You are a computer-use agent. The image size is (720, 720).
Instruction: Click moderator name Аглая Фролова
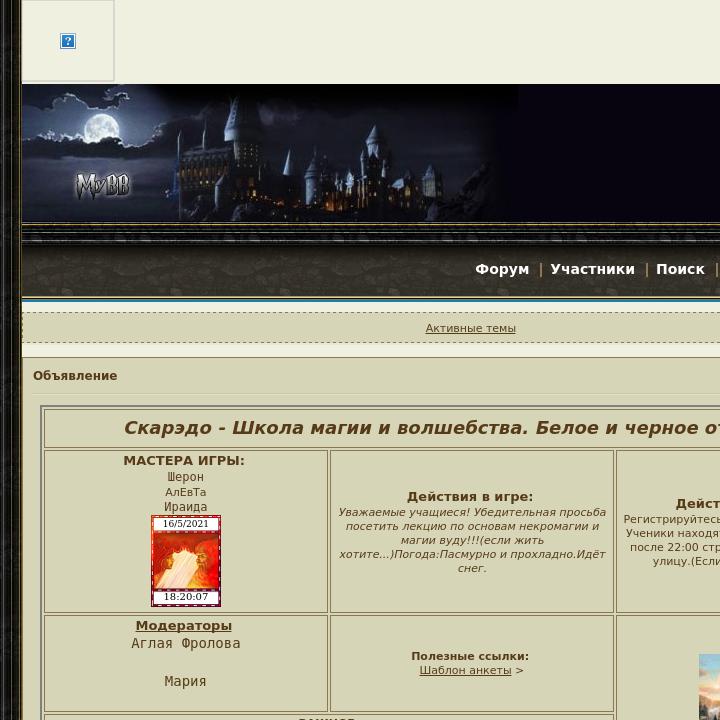pyautogui.click(x=186, y=644)
